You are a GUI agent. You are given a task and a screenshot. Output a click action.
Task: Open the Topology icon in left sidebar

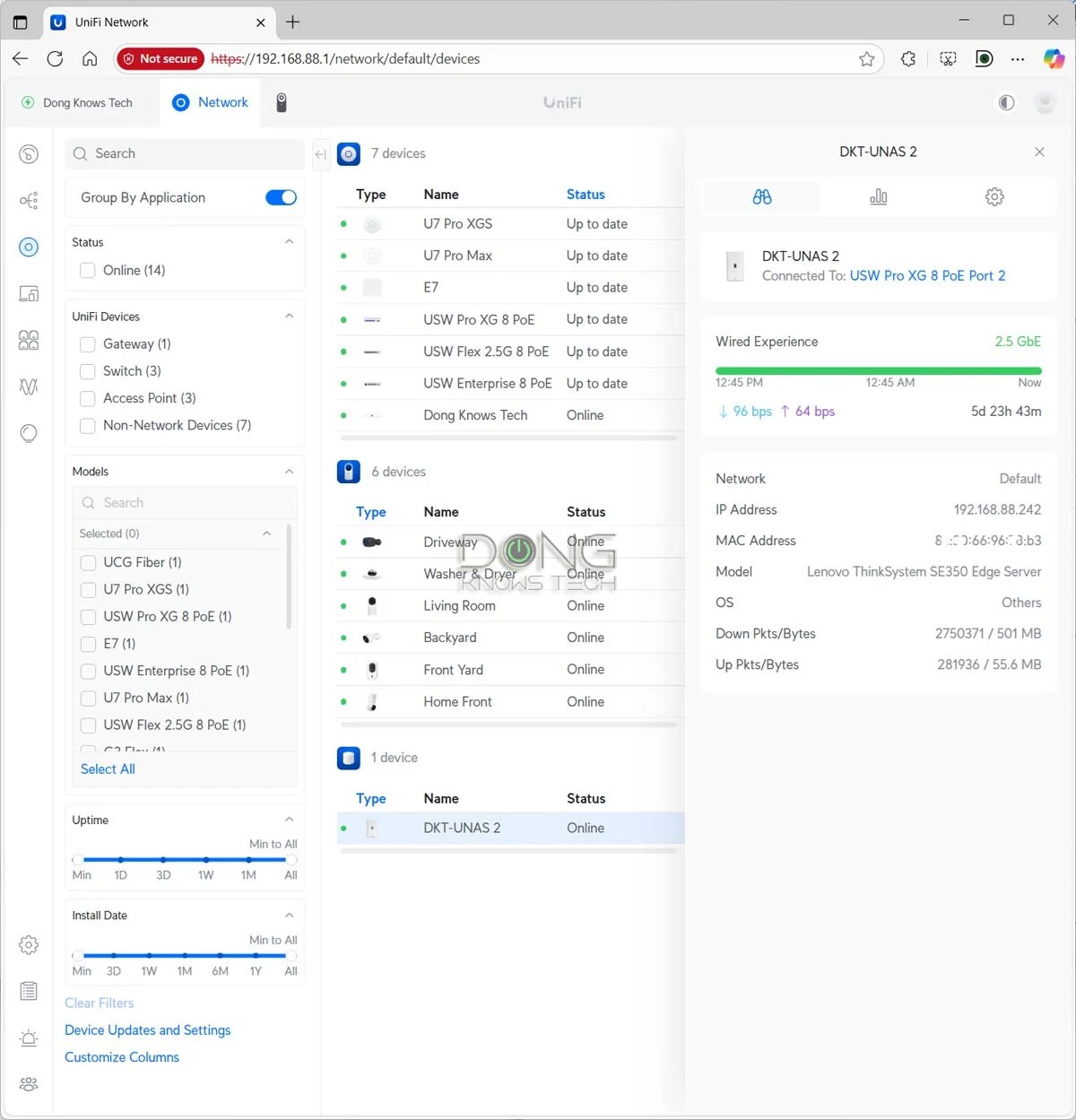point(29,200)
